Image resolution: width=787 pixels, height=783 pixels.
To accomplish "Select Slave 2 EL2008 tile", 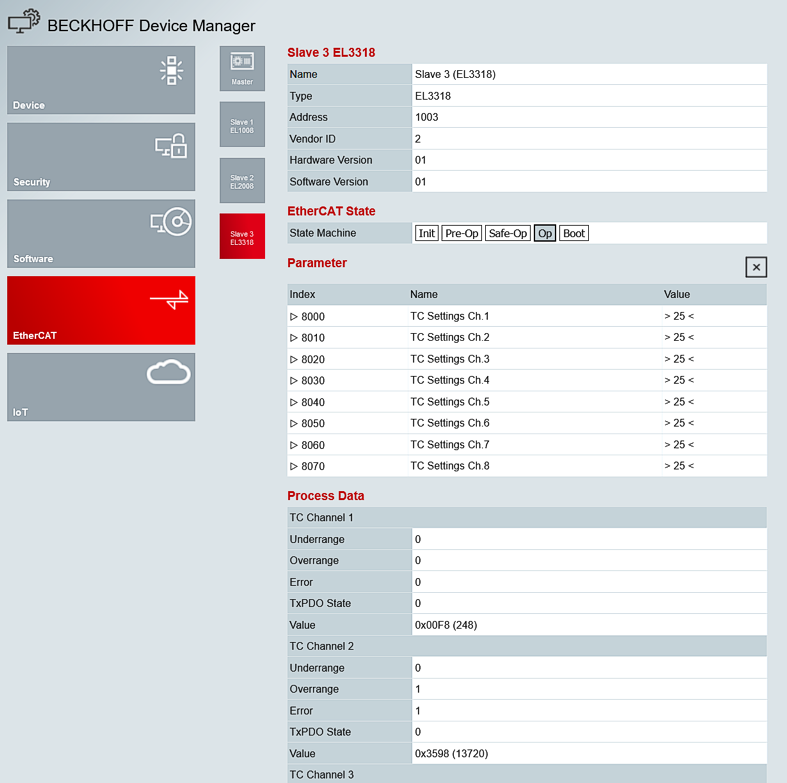I will click(x=242, y=180).
